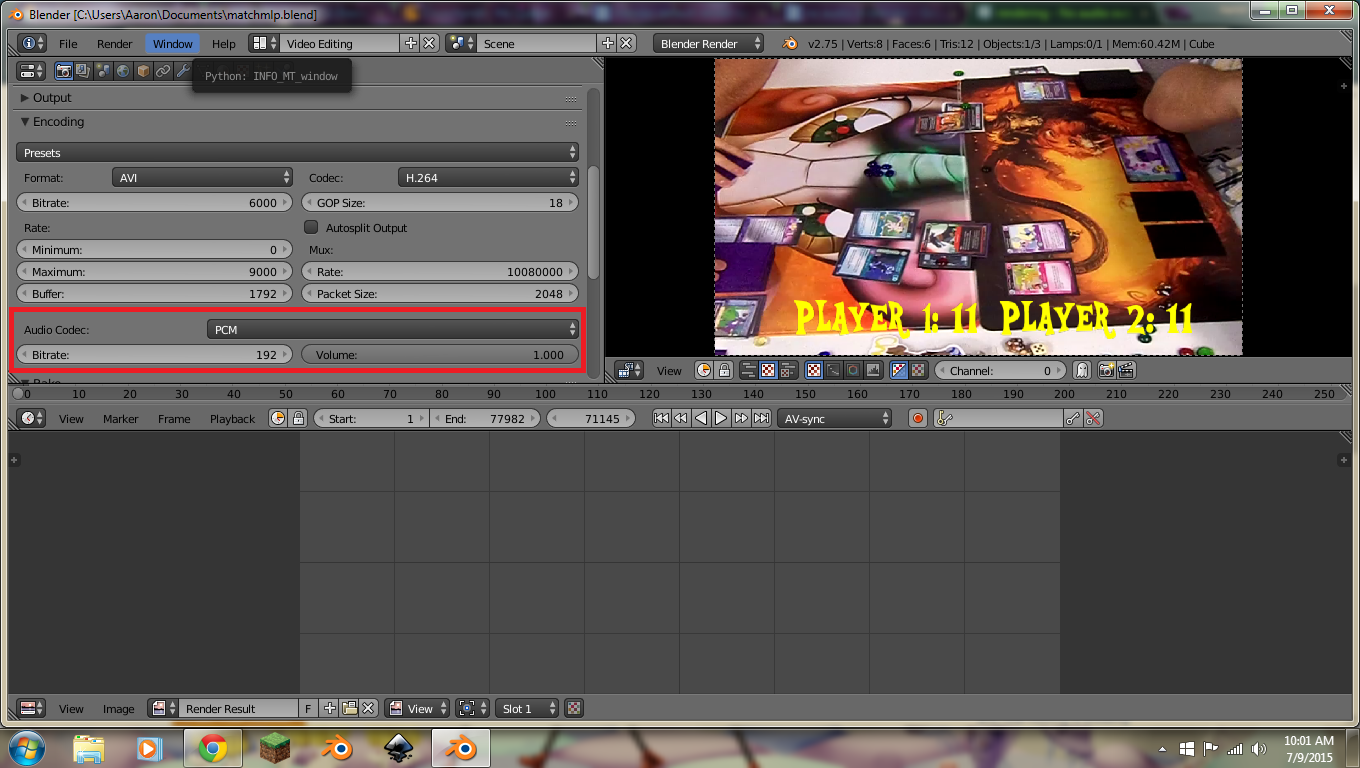This screenshot has width=1360, height=768.
Task: Open the Presets dropdown
Action: pos(298,152)
